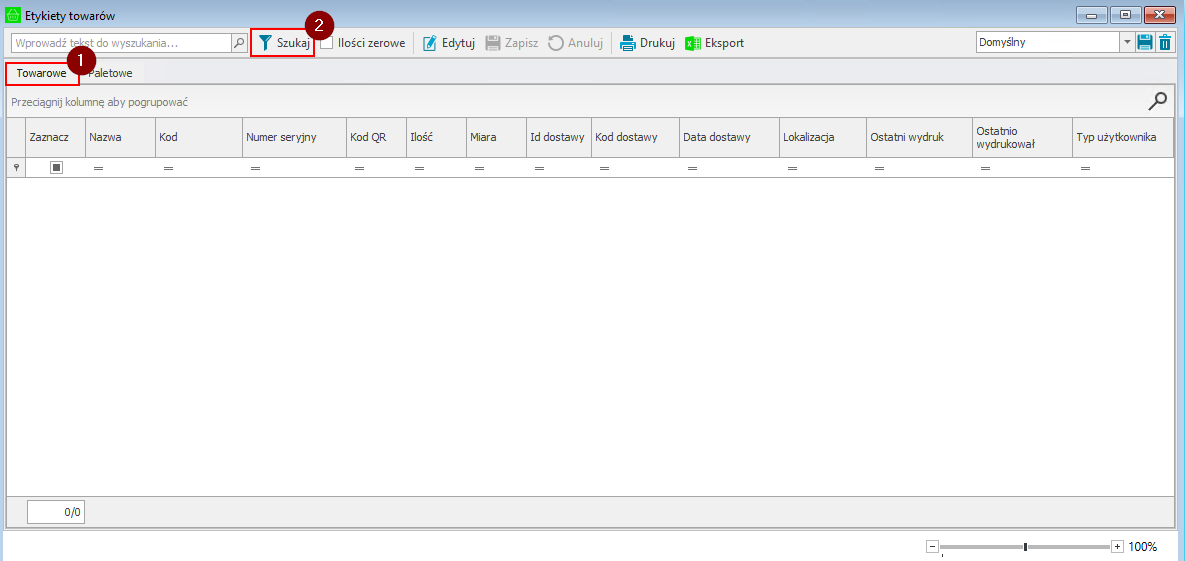Click the zoom slider track
Image resolution: width=1185 pixels, height=561 pixels.
coord(980,547)
